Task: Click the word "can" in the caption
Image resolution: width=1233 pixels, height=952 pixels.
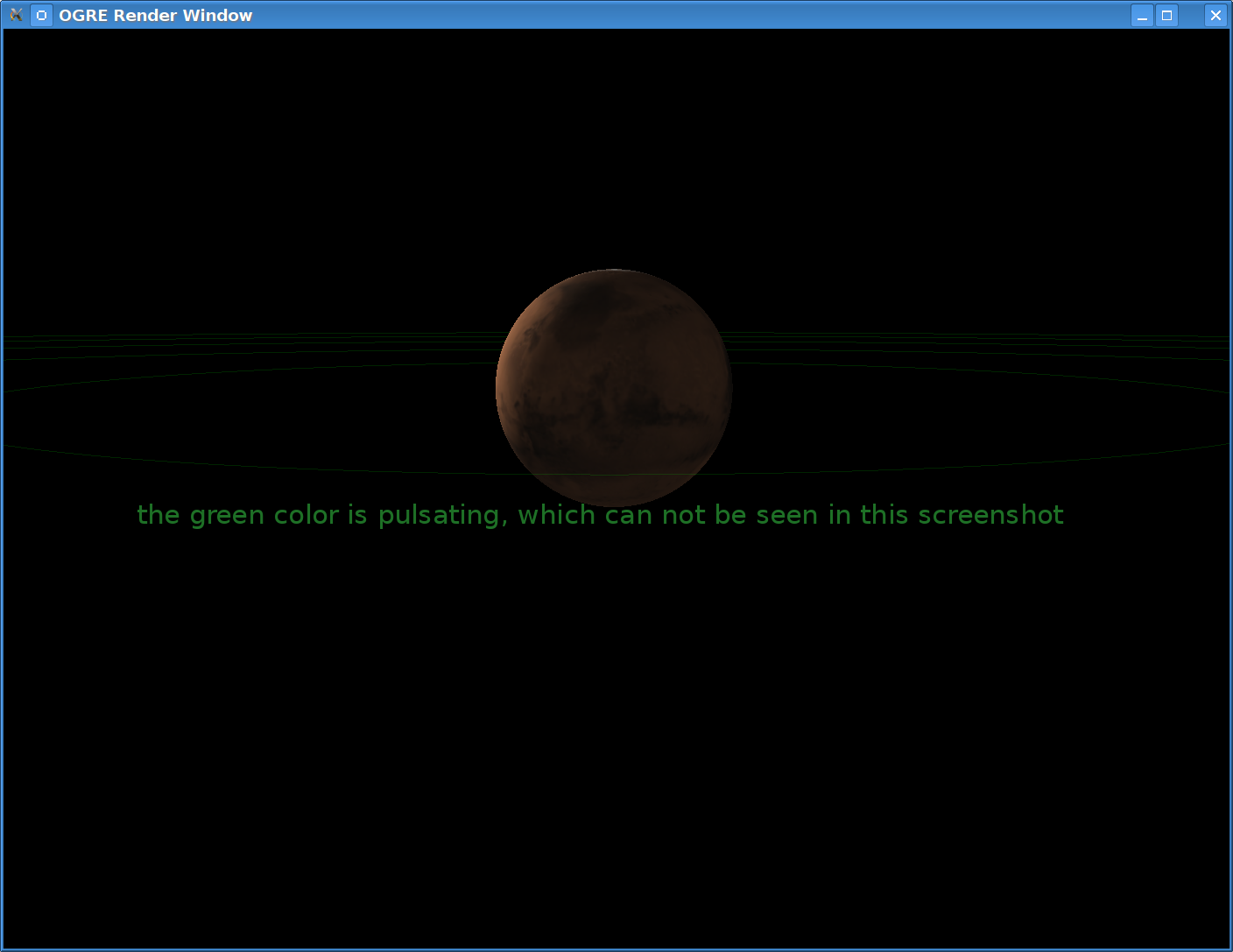Action: (x=628, y=515)
